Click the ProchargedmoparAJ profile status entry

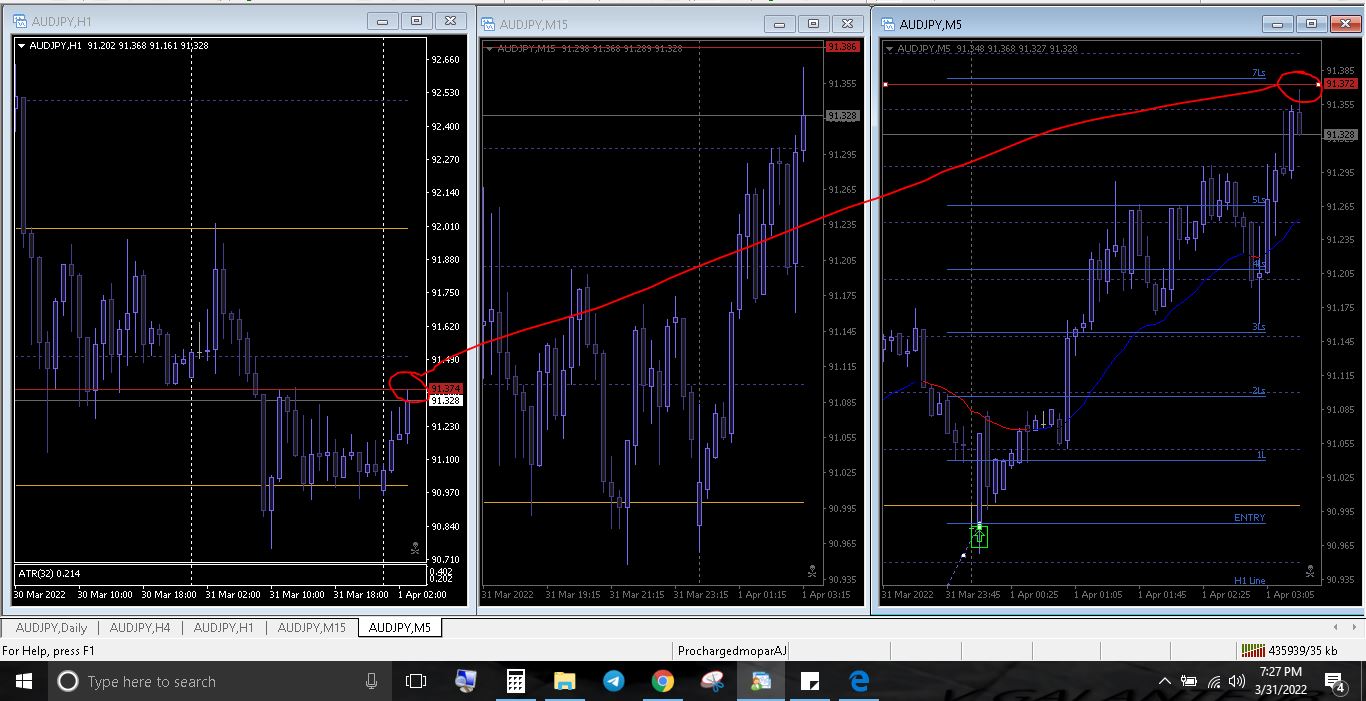[x=733, y=651]
